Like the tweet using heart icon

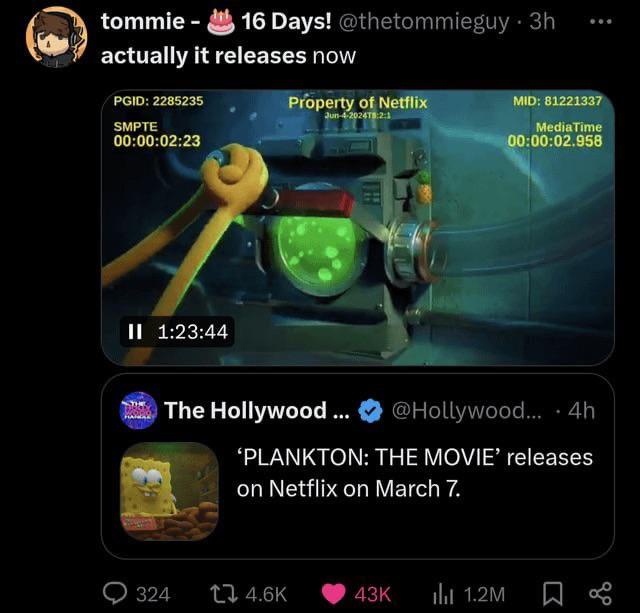334,593
